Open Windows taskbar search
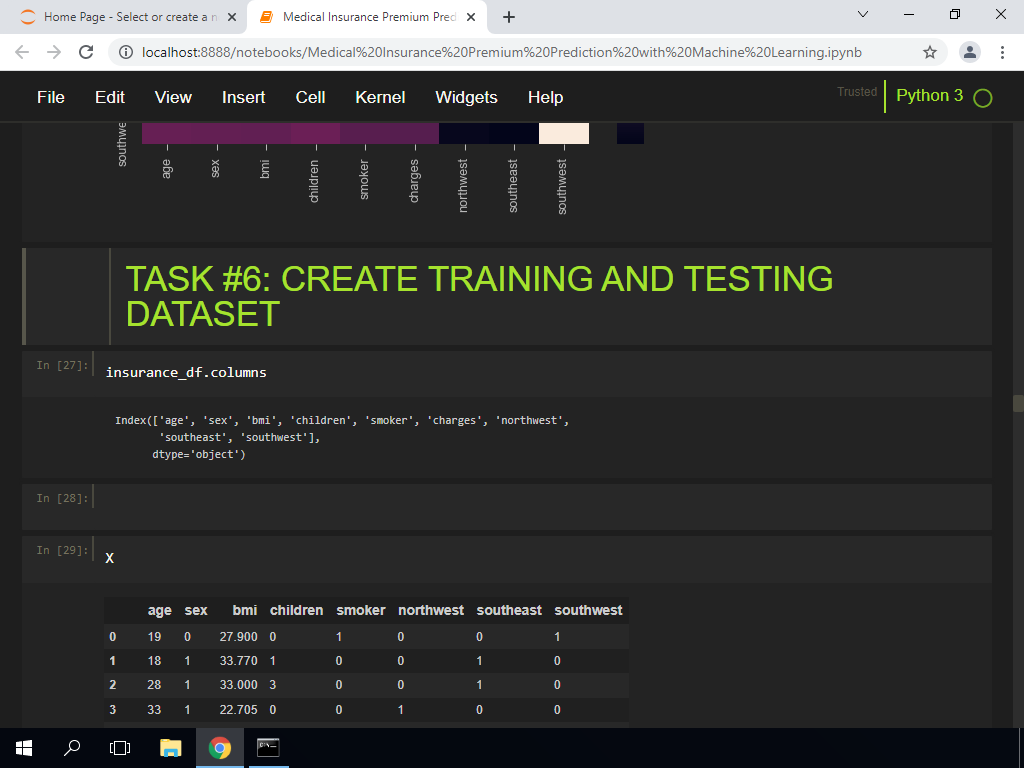 [x=72, y=748]
